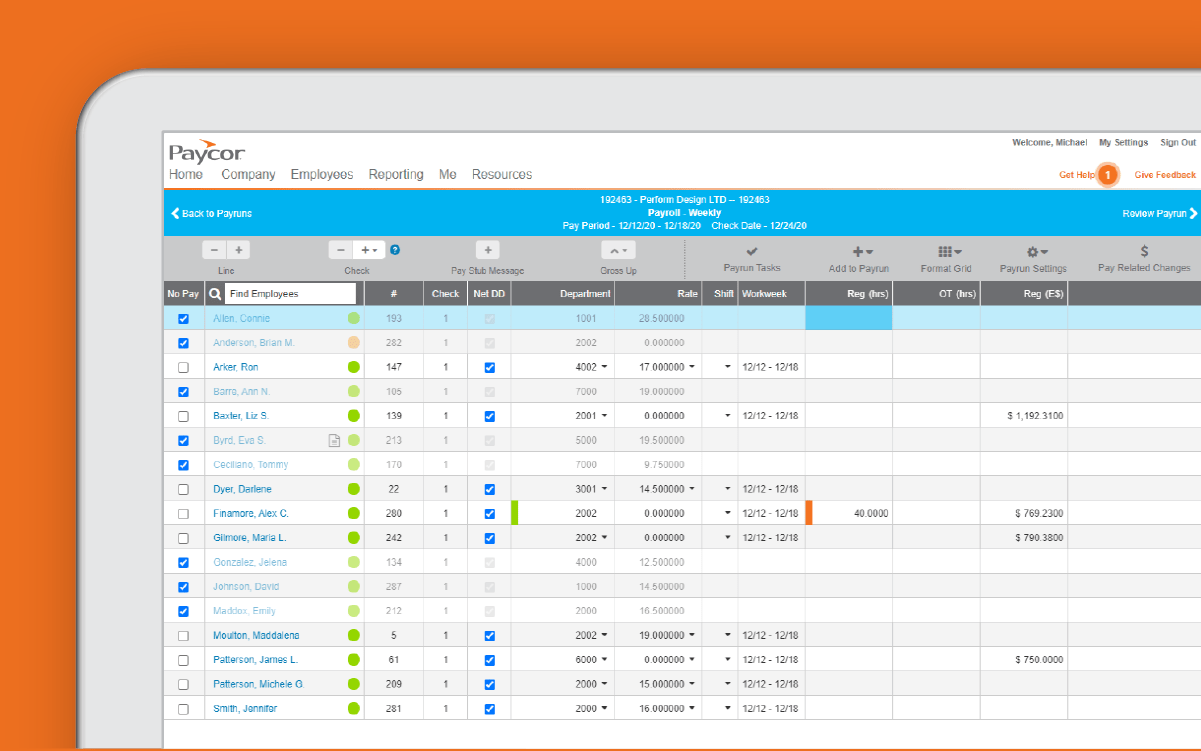Image resolution: width=1201 pixels, height=751 pixels.
Task: Open the blue help icon beside Check
Action: (x=395, y=250)
